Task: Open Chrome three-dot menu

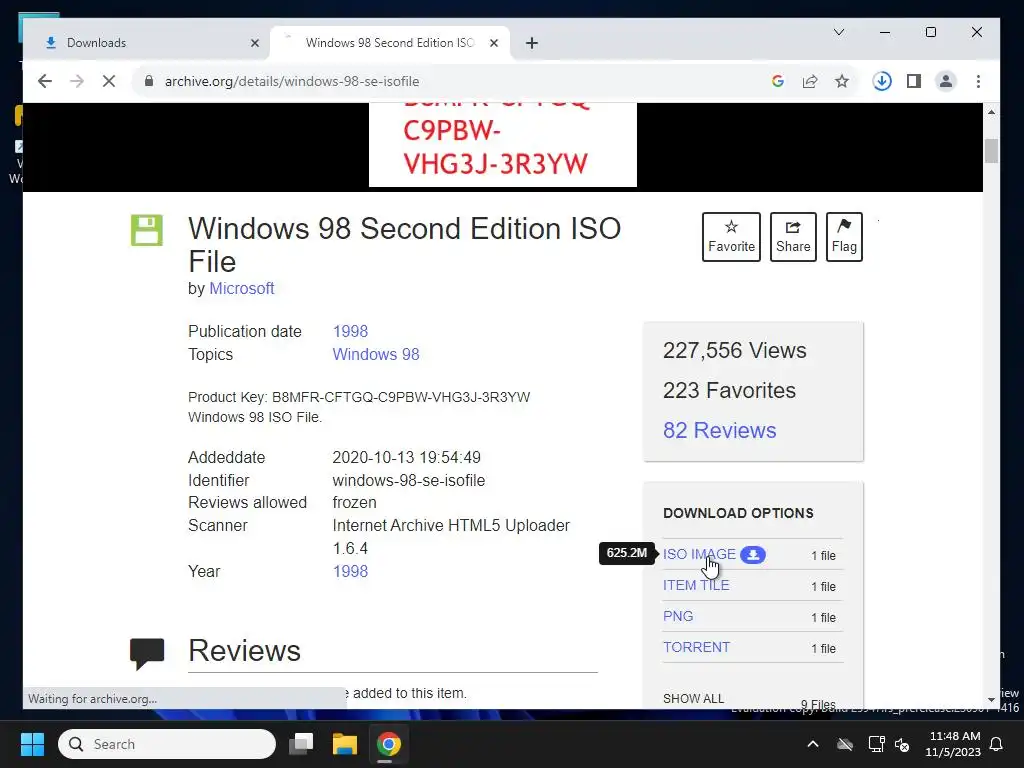Action: click(978, 81)
